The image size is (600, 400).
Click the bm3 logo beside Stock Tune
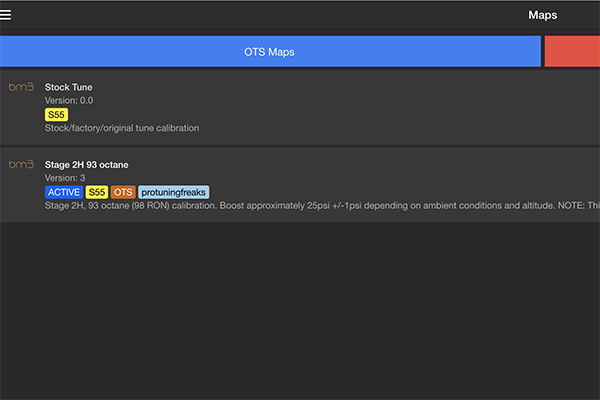[21, 88]
